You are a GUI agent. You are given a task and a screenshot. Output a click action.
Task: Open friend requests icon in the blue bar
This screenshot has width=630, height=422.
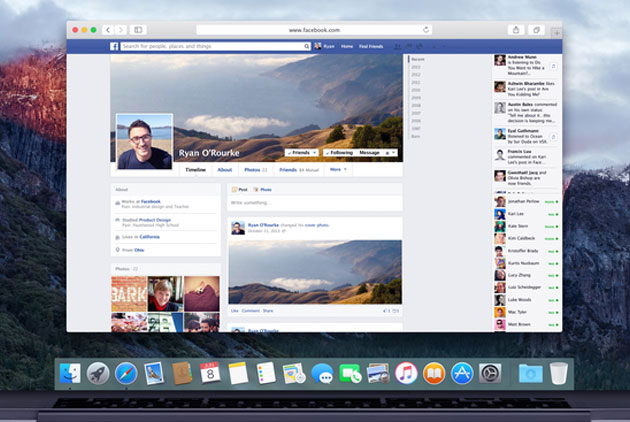pyautogui.click(x=397, y=47)
